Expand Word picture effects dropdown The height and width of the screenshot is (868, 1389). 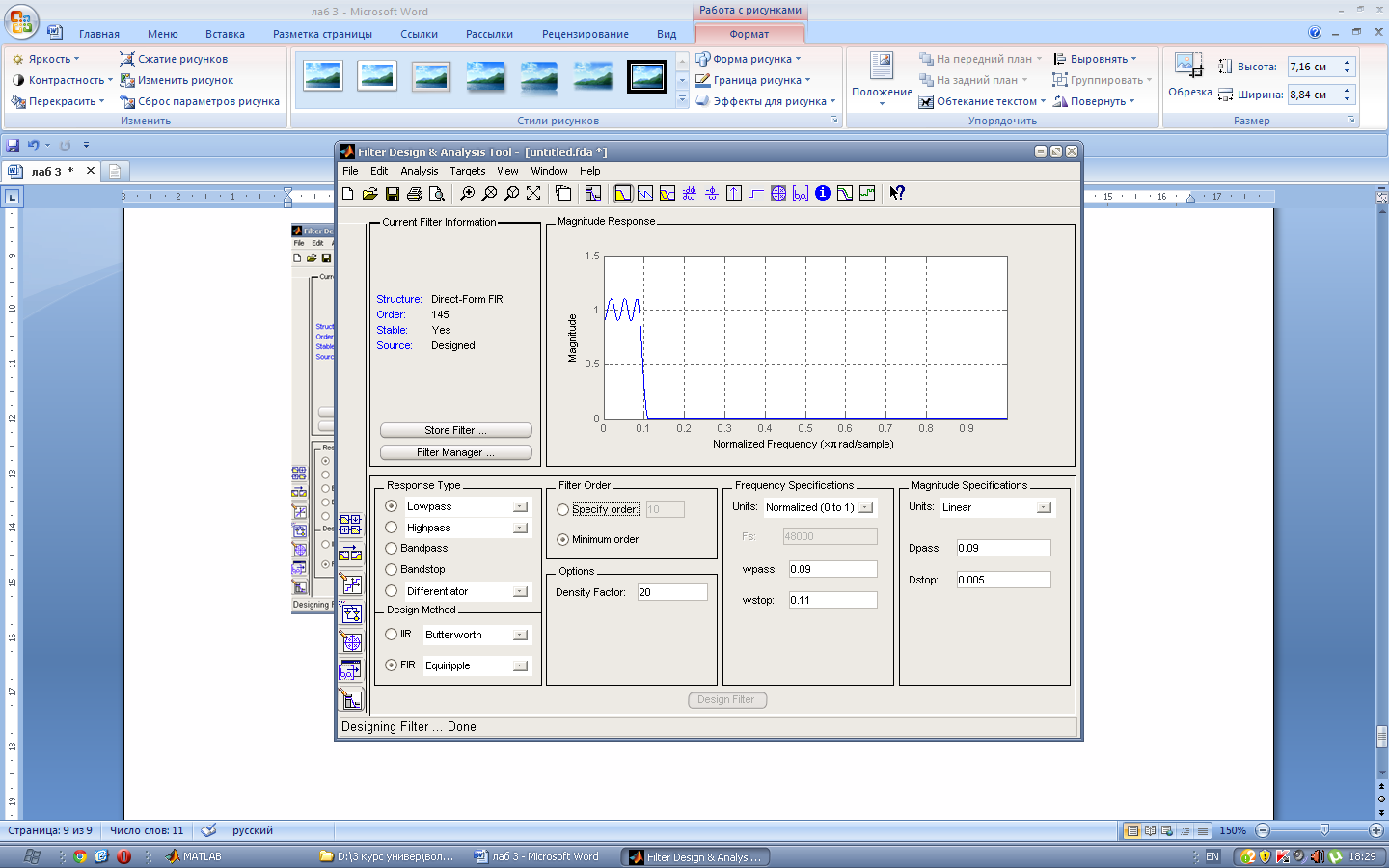click(766, 101)
